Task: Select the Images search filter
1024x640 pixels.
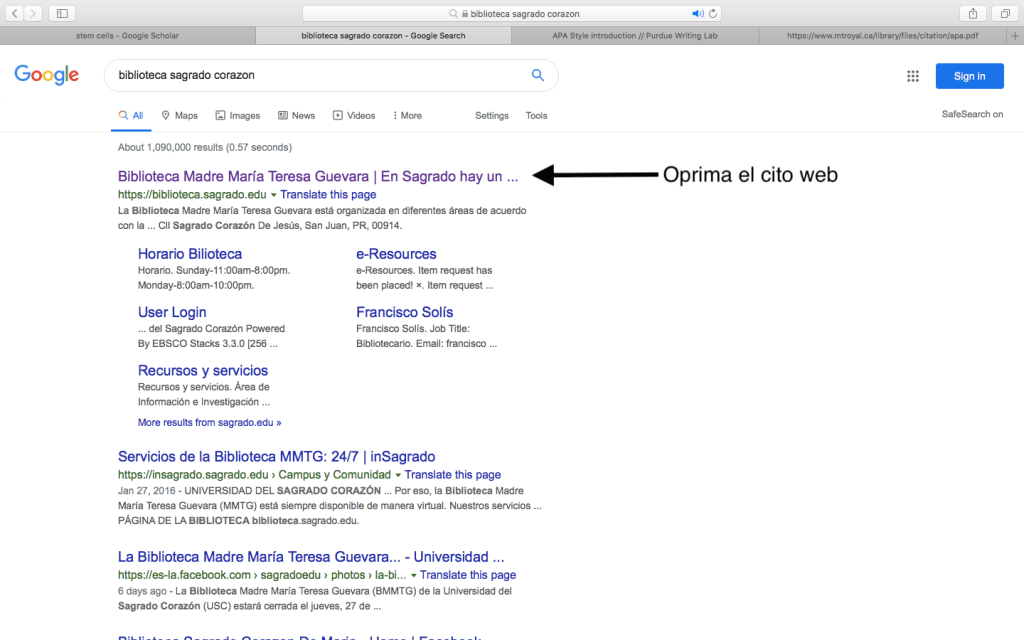Action: 237,116
